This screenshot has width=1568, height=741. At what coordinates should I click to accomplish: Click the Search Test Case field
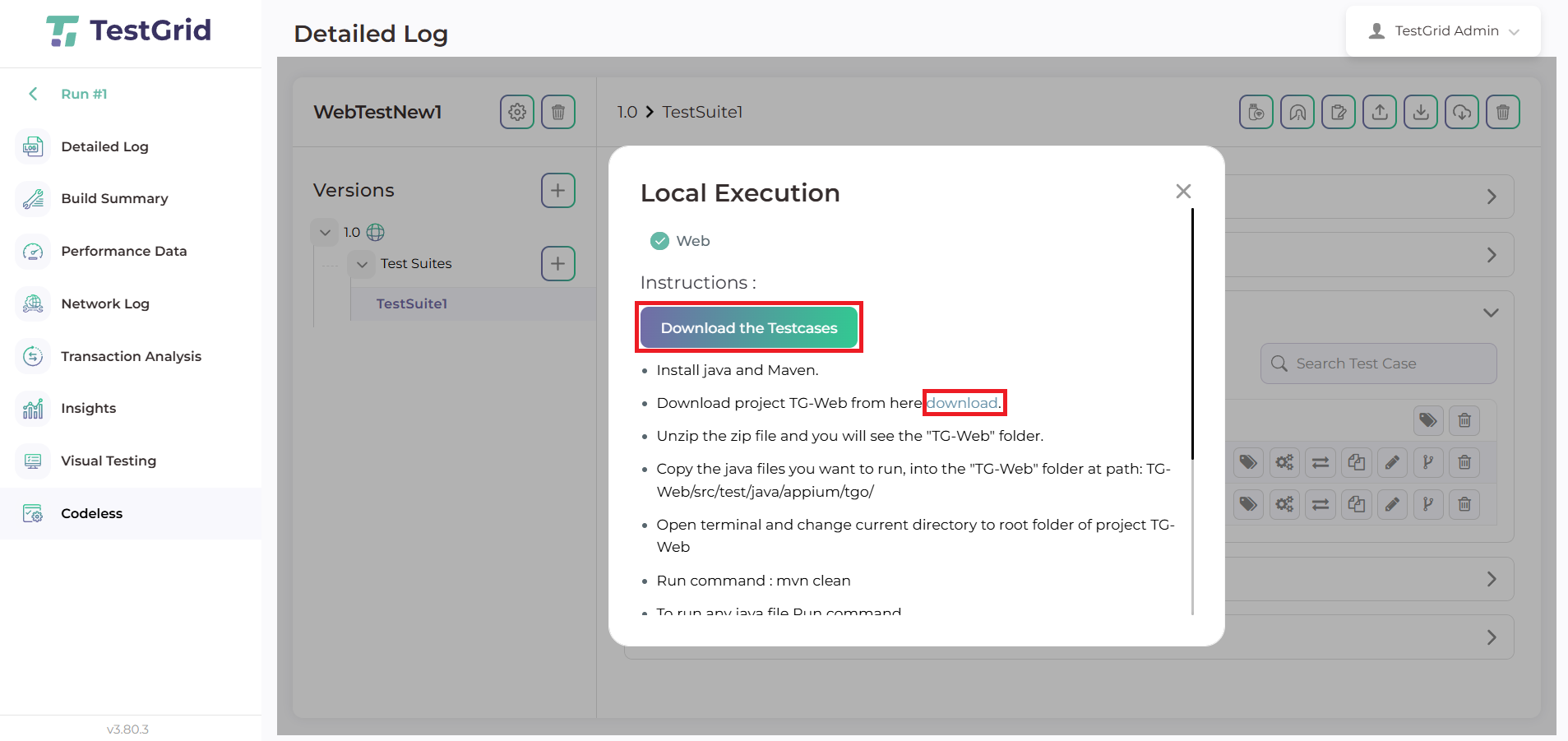pos(1379,364)
